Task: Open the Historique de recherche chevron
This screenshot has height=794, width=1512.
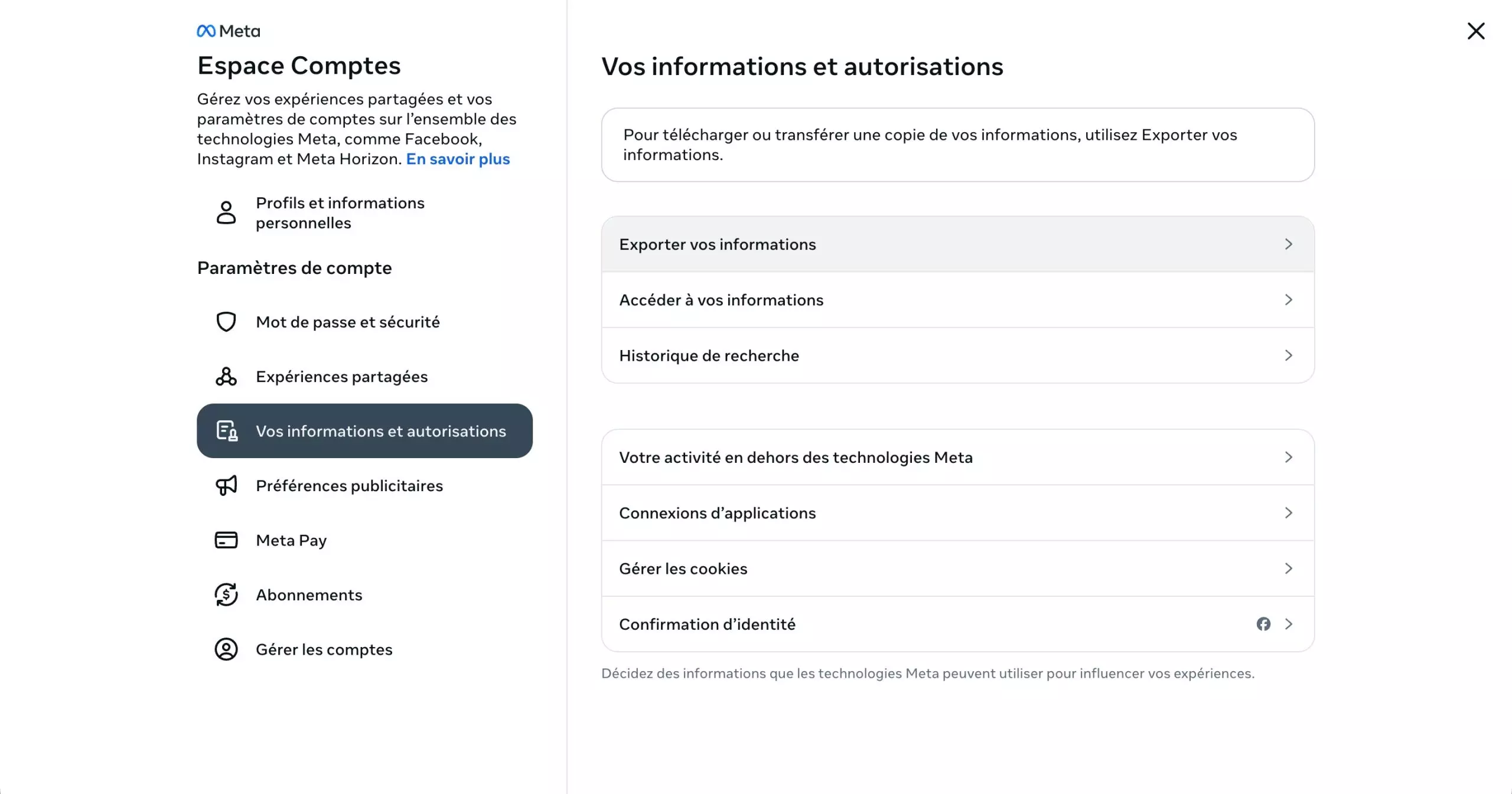Action: pos(1289,355)
